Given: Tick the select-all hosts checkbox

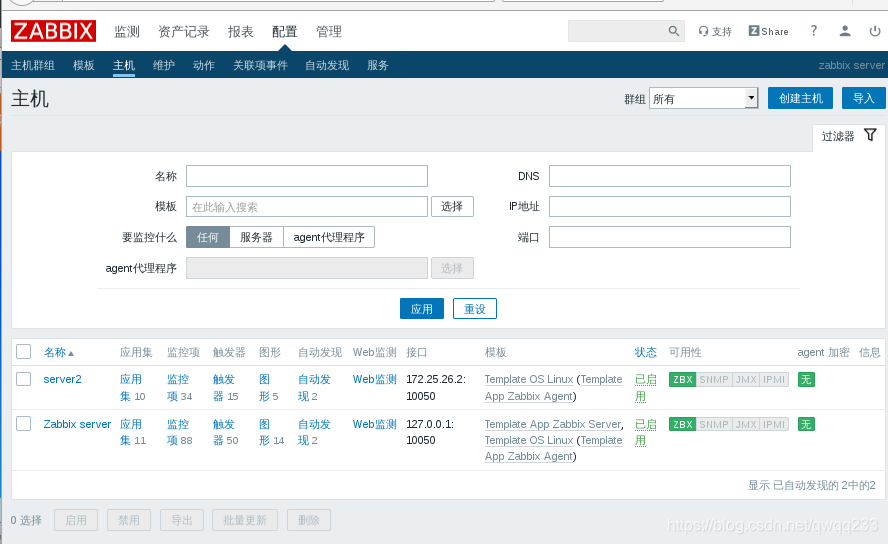Looking at the screenshot, I should pos(23,352).
